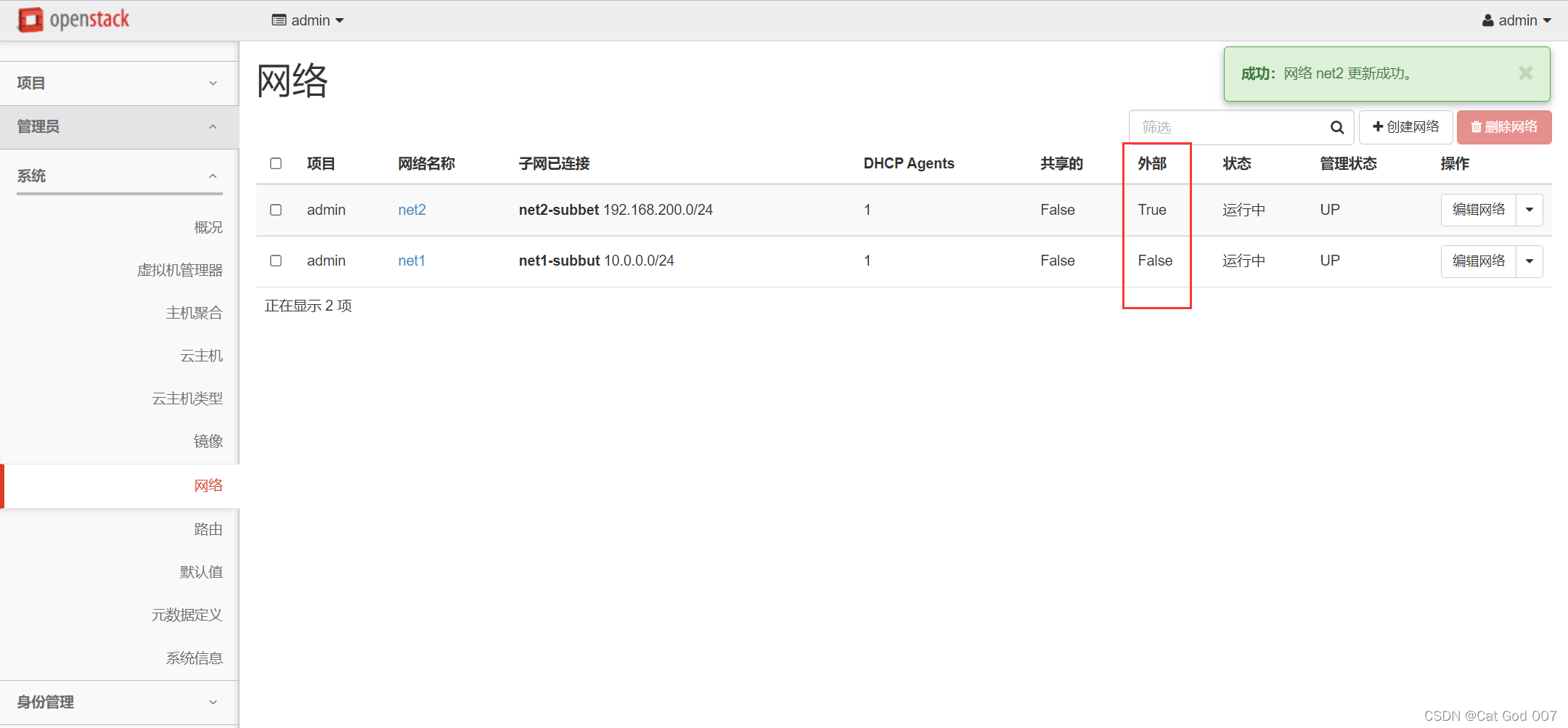The width and height of the screenshot is (1568, 728).
Task: Select all networks with header checkbox
Action: point(276,163)
